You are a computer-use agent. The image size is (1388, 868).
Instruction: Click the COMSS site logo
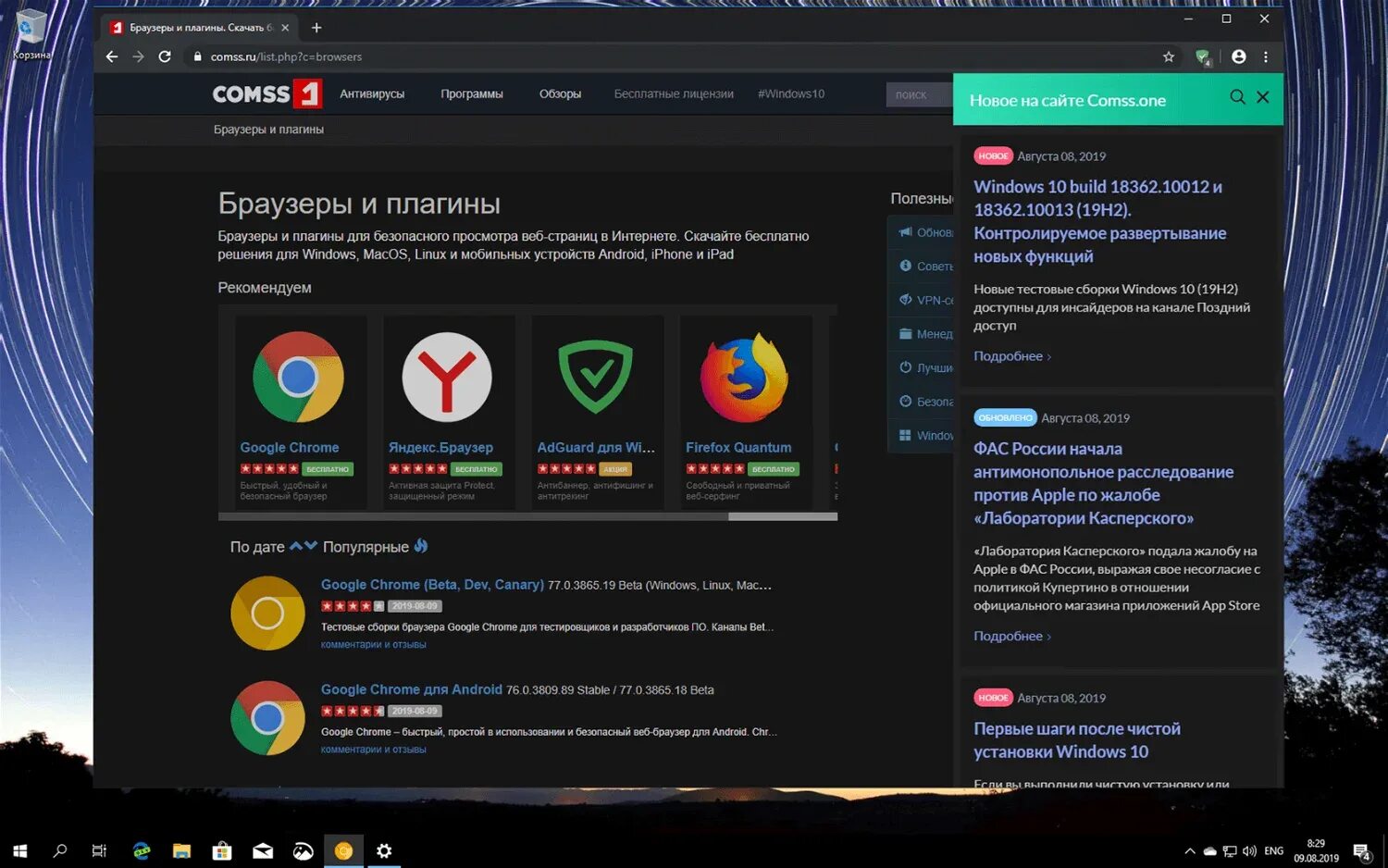pos(266,93)
